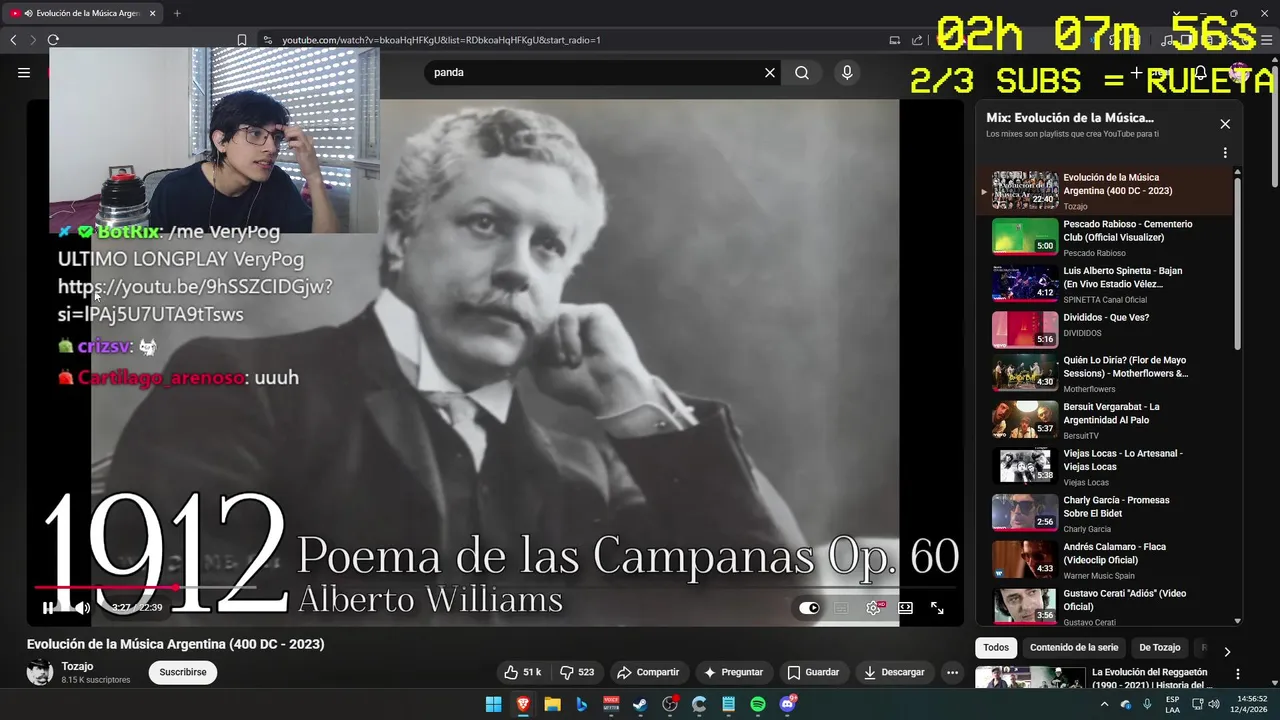Show more filter chips with the arrow

(1227, 652)
